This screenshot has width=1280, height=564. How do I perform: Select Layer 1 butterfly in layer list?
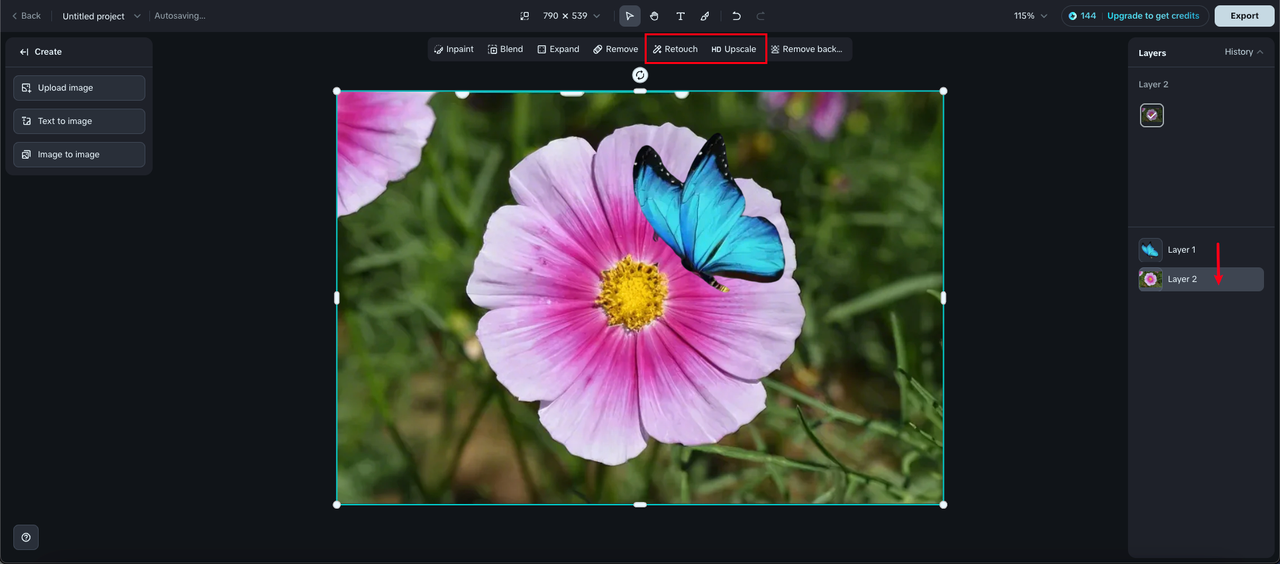pyautogui.click(x=1201, y=250)
